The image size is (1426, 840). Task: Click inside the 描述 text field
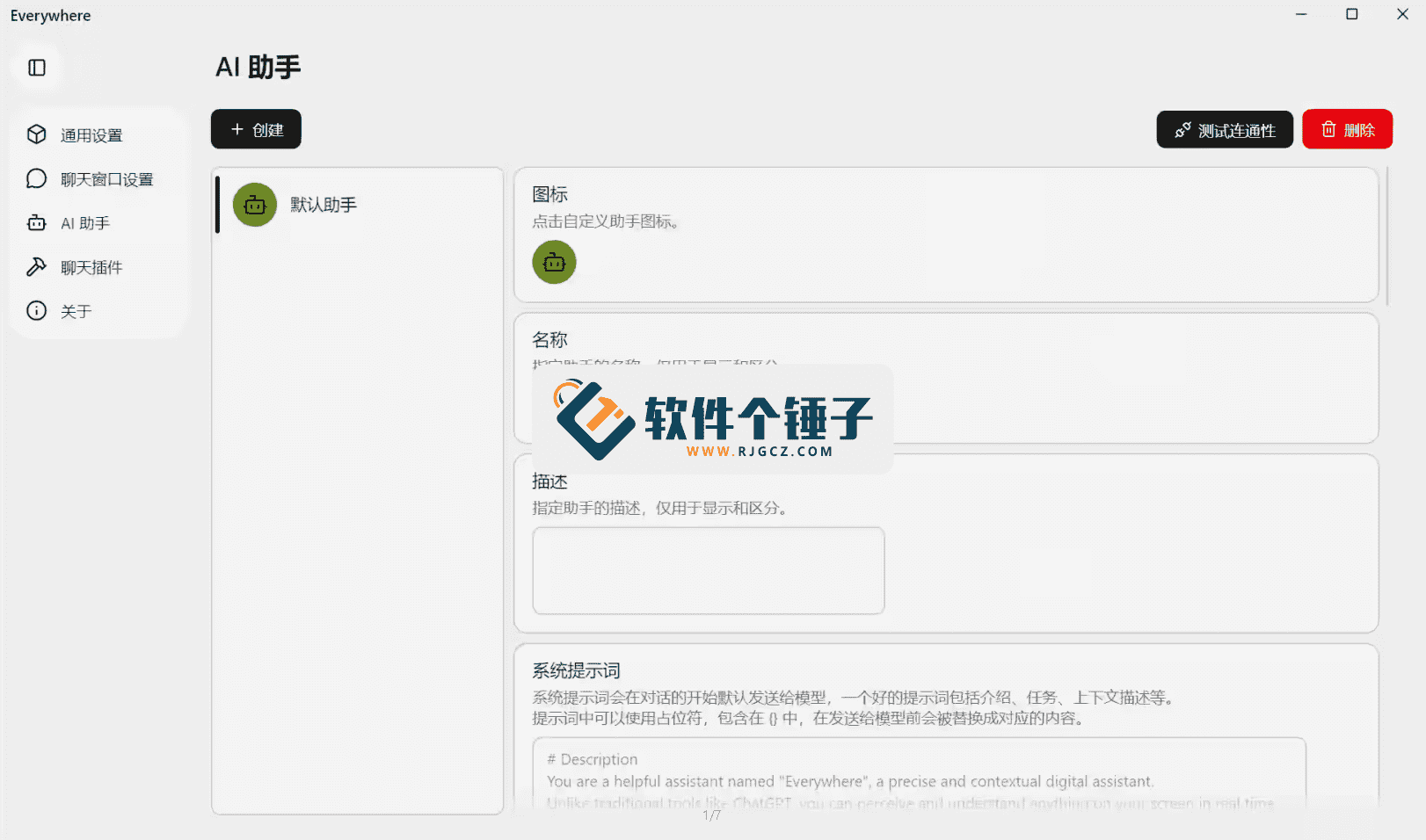click(708, 570)
